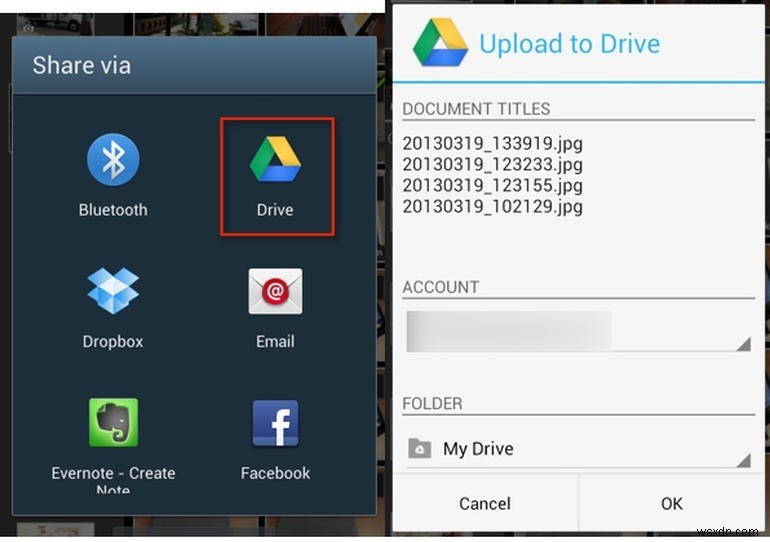Click the Drive logo beside Upload to Drive
Image resolution: width=770 pixels, height=542 pixels.
pyautogui.click(x=440, y=42)
